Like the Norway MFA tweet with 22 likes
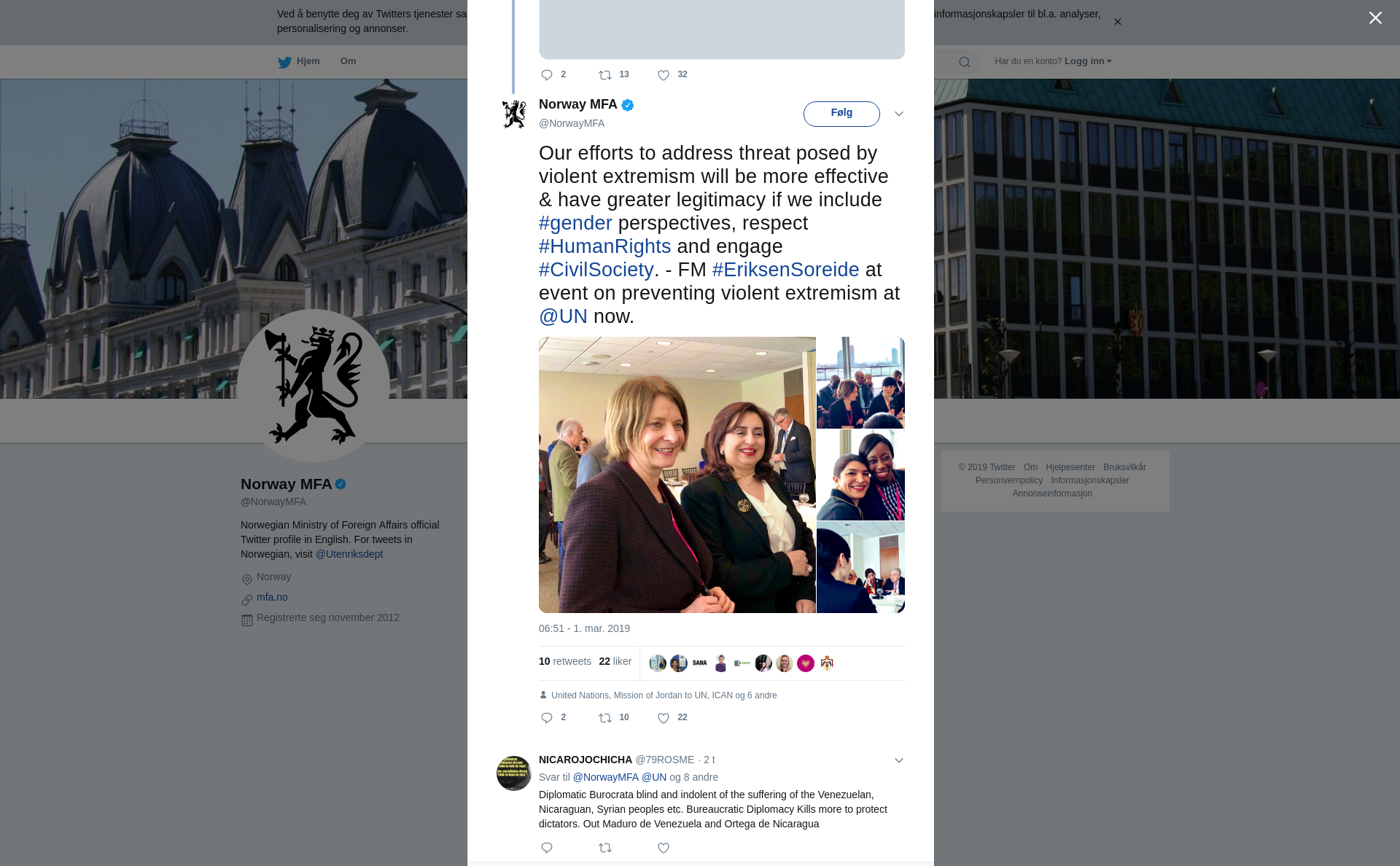1400x866 pixels. 664,718
